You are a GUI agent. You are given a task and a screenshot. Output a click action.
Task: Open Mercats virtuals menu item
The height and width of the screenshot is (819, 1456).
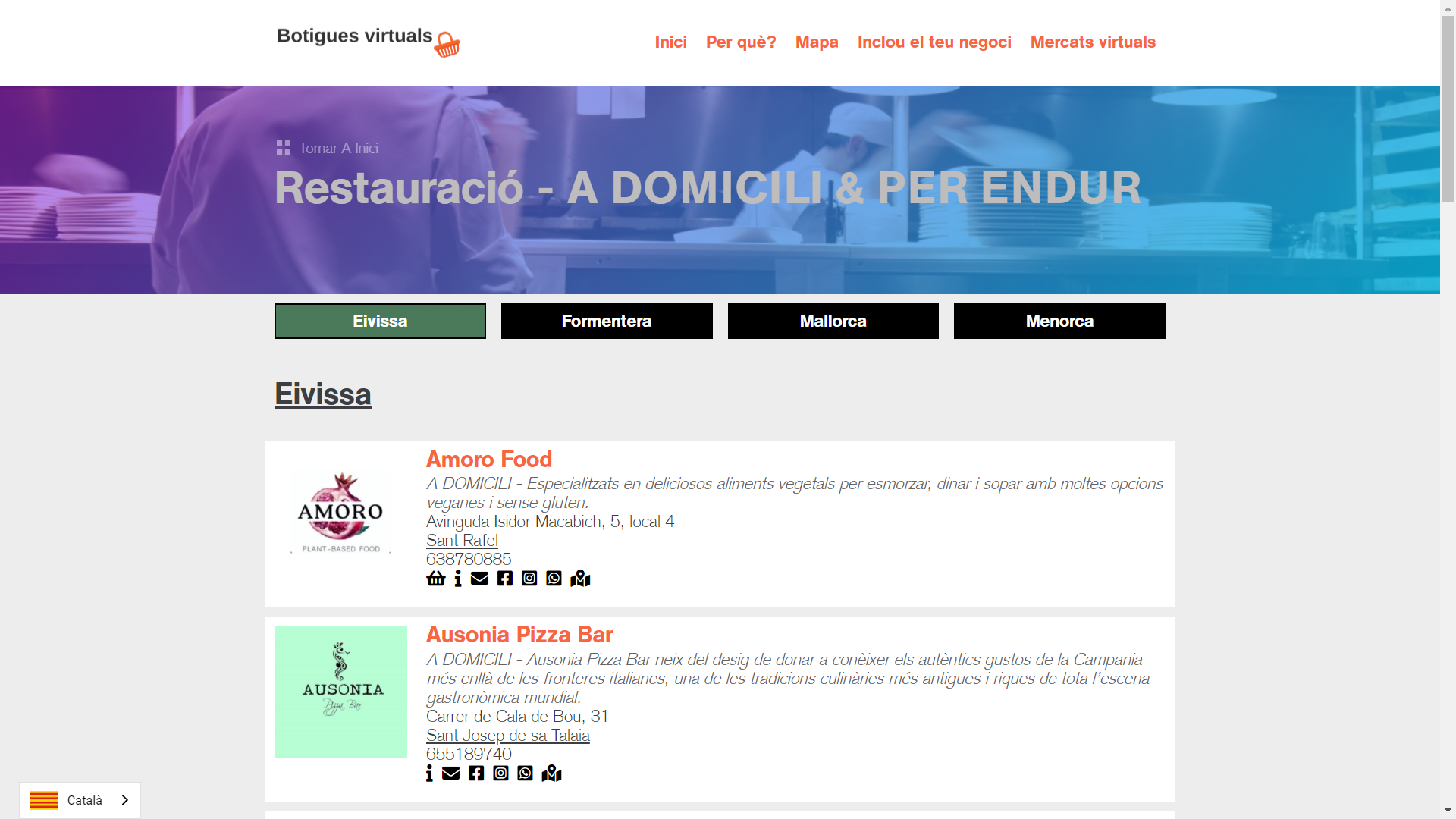point(1093,42)
